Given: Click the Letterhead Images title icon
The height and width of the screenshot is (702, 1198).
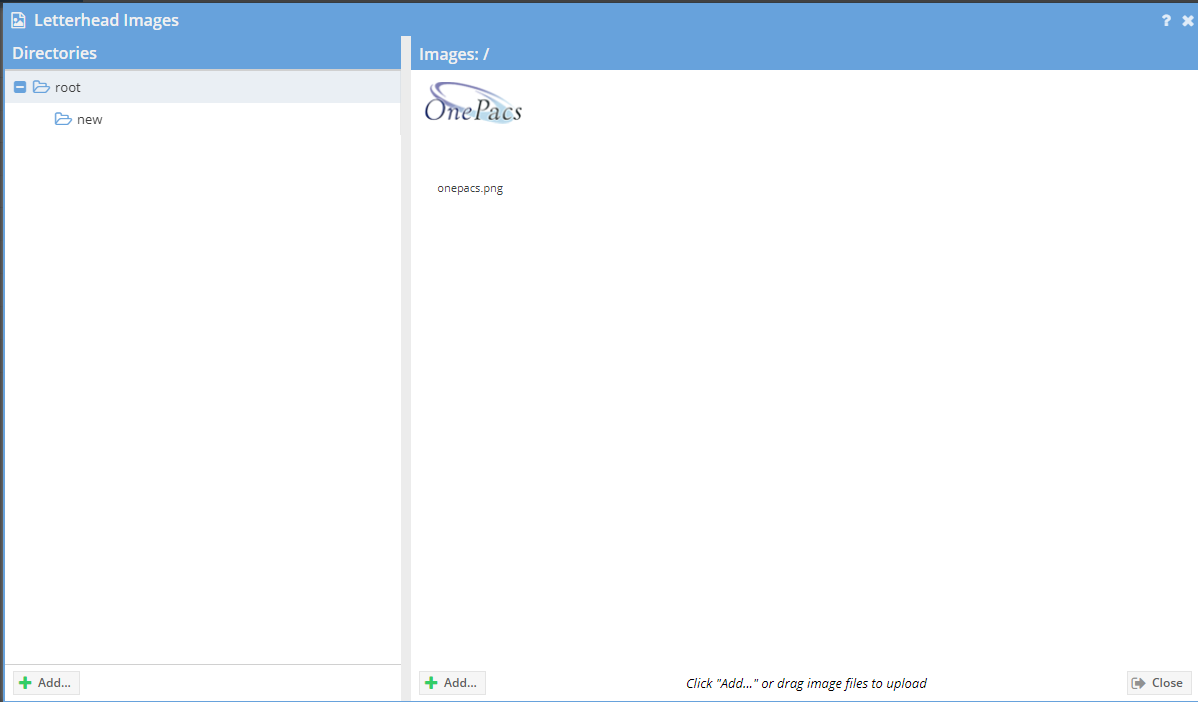Looking at the screenshot, I should pyautogui.click(x=18, y=21).
